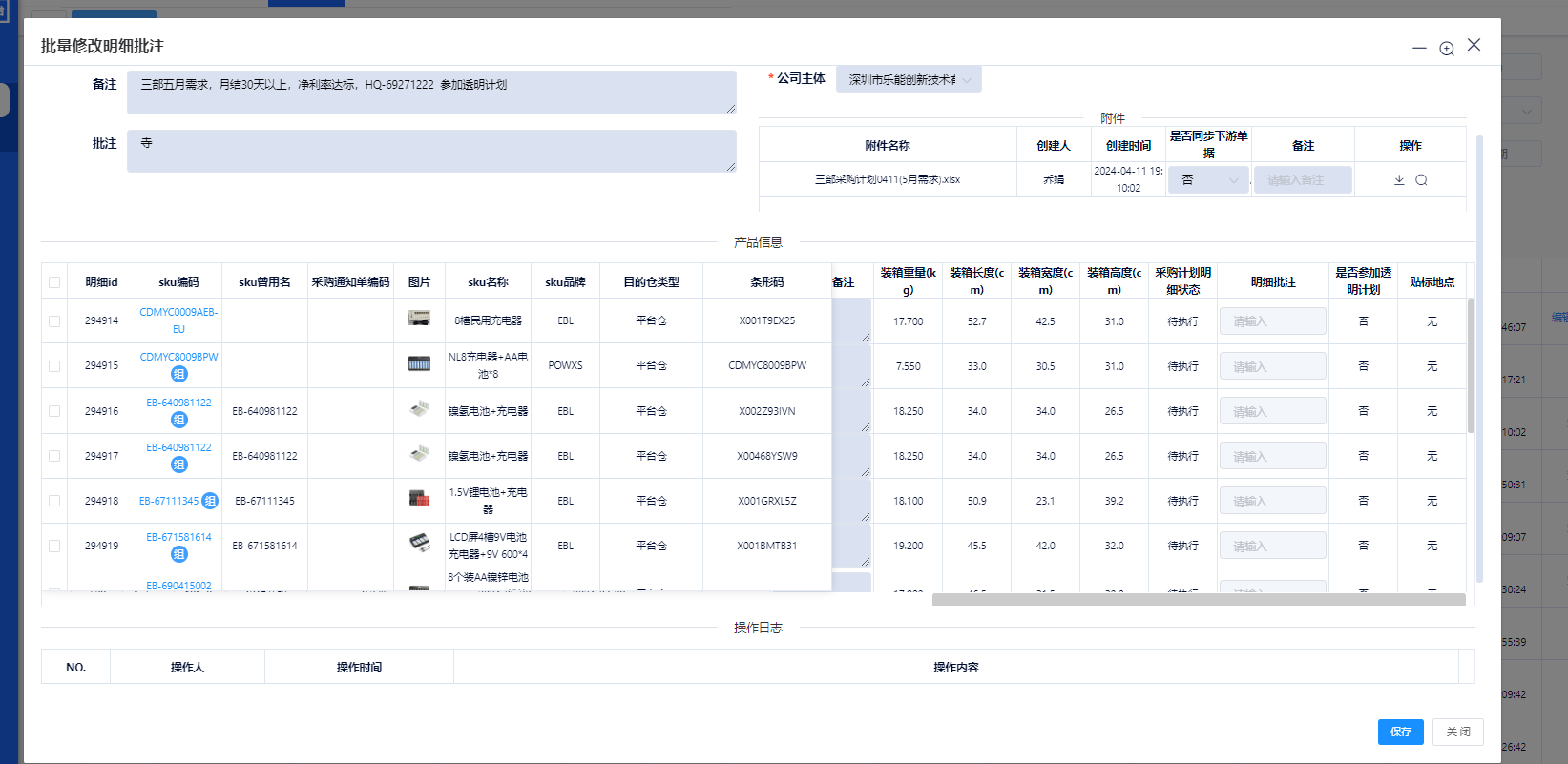
Task: Open product image for row 294917
Action: [419, 454]
